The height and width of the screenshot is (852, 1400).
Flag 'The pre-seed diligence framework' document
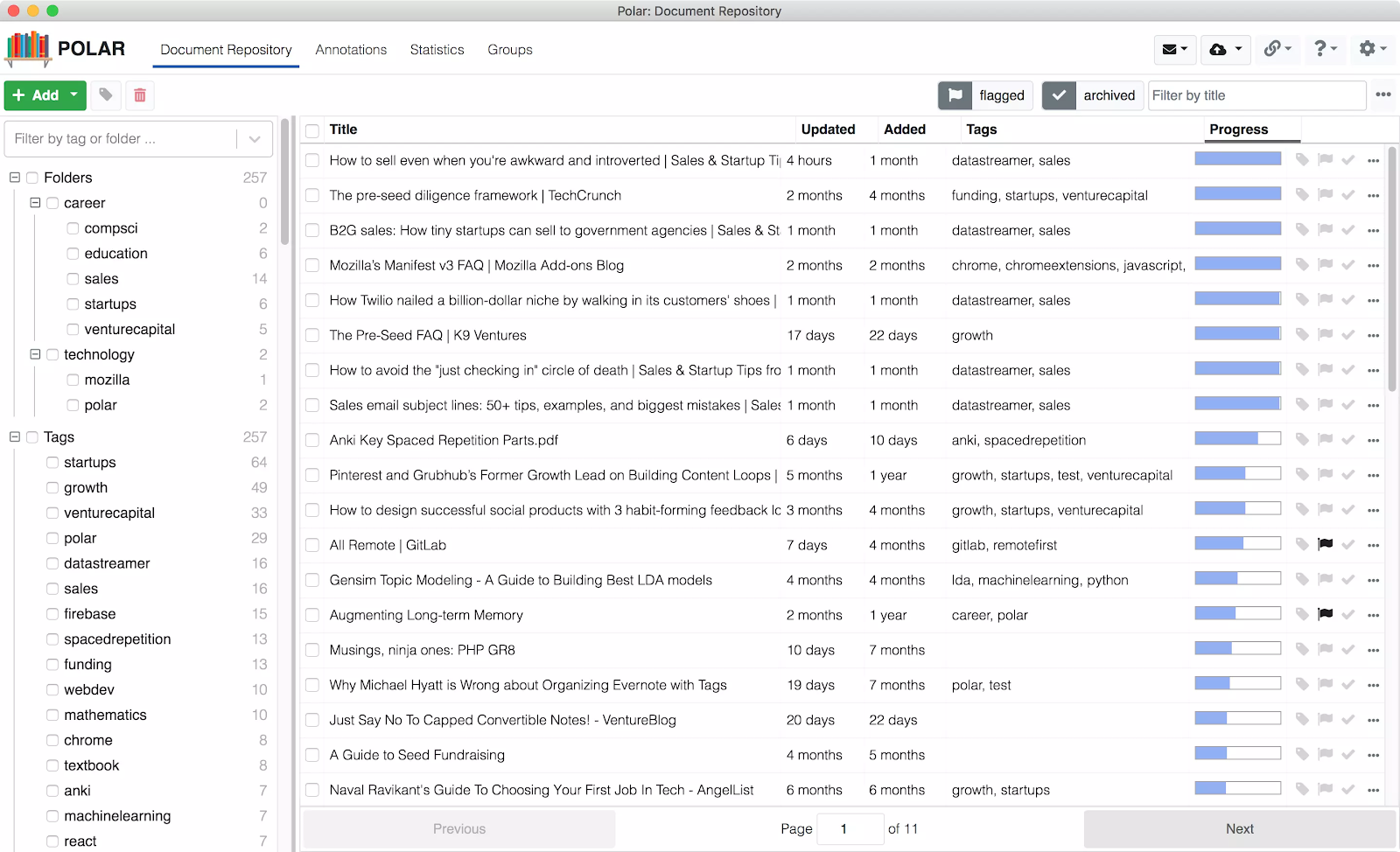click(x=1326, y=195)
